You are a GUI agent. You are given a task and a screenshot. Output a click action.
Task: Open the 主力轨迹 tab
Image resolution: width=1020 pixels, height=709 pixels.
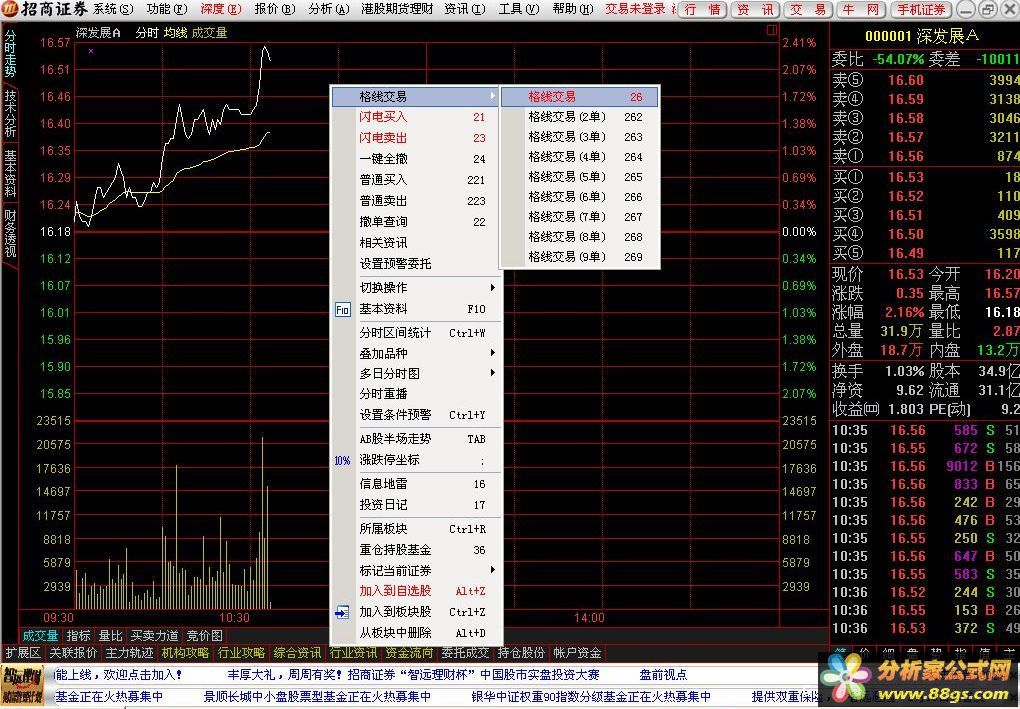[x=129, y=652]
